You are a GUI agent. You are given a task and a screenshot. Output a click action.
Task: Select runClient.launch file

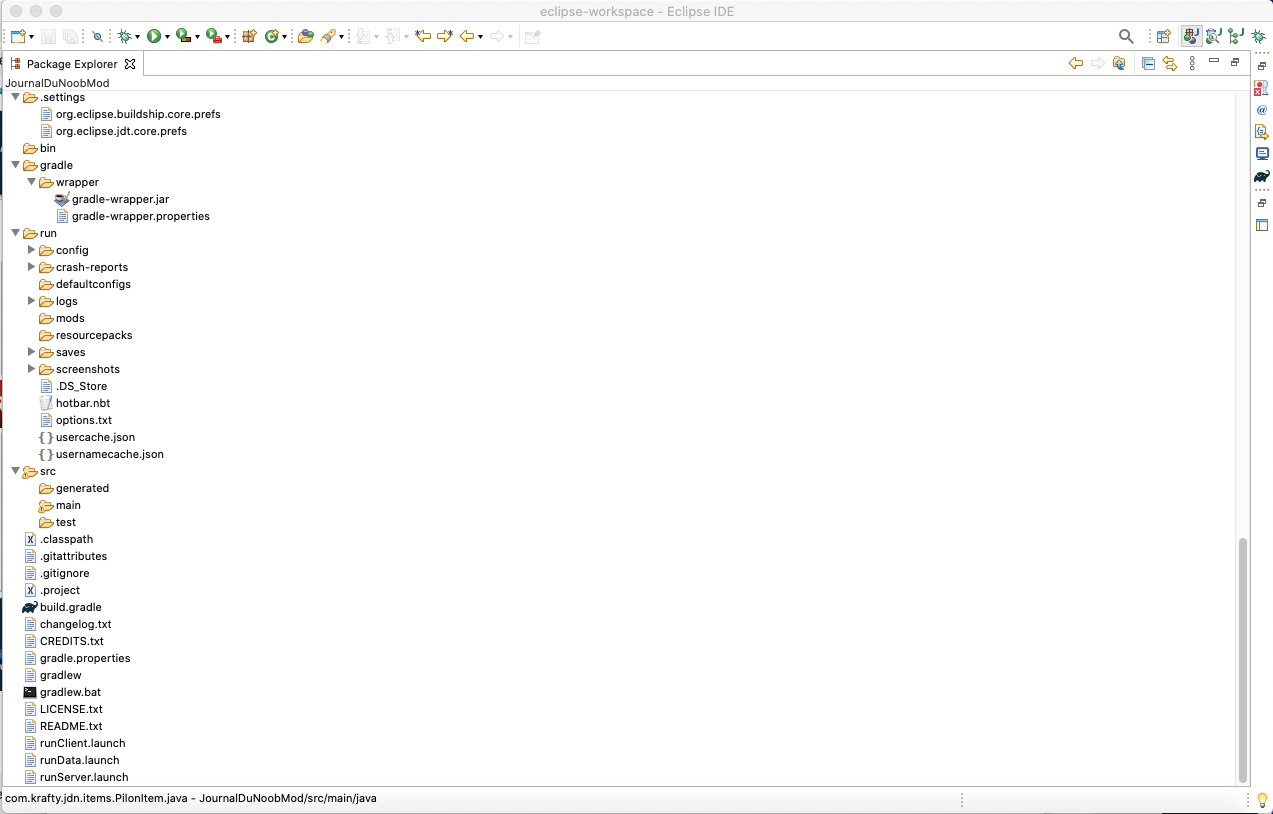click(x=82, y=743)
